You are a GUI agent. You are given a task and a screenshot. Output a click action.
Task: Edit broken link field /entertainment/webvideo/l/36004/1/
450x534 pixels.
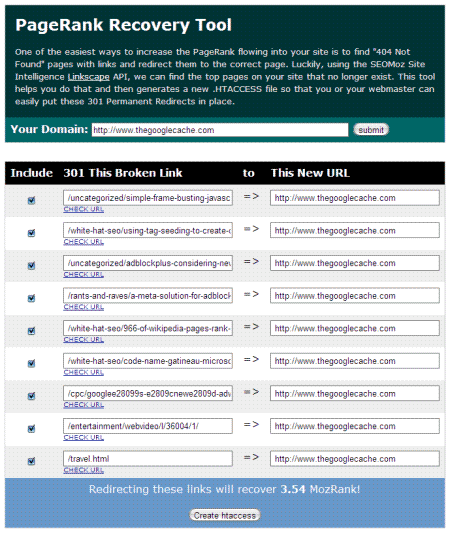click(148, 426)
